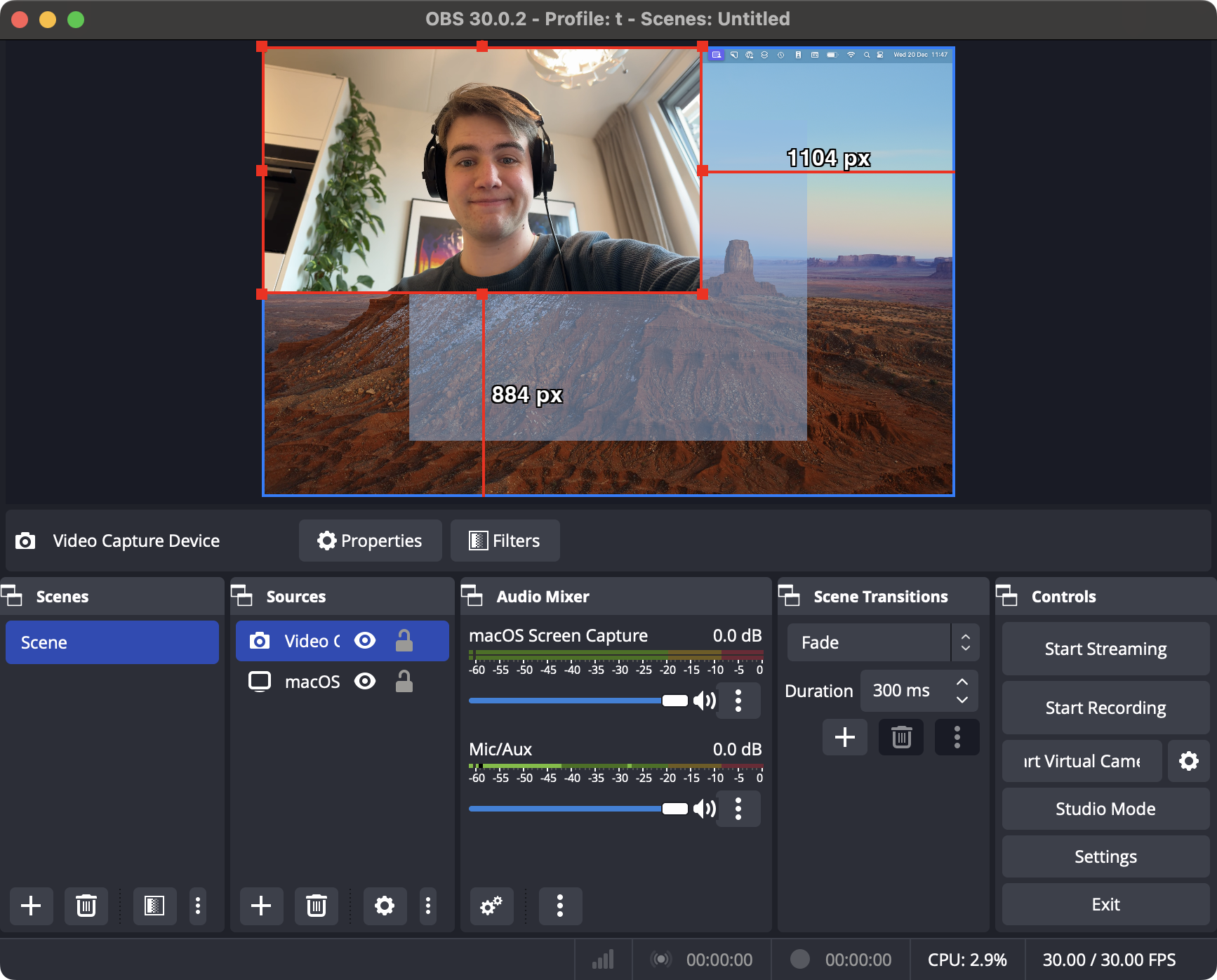
Task: Pop out the Scene Transitions dock icon
Action: 790,596
